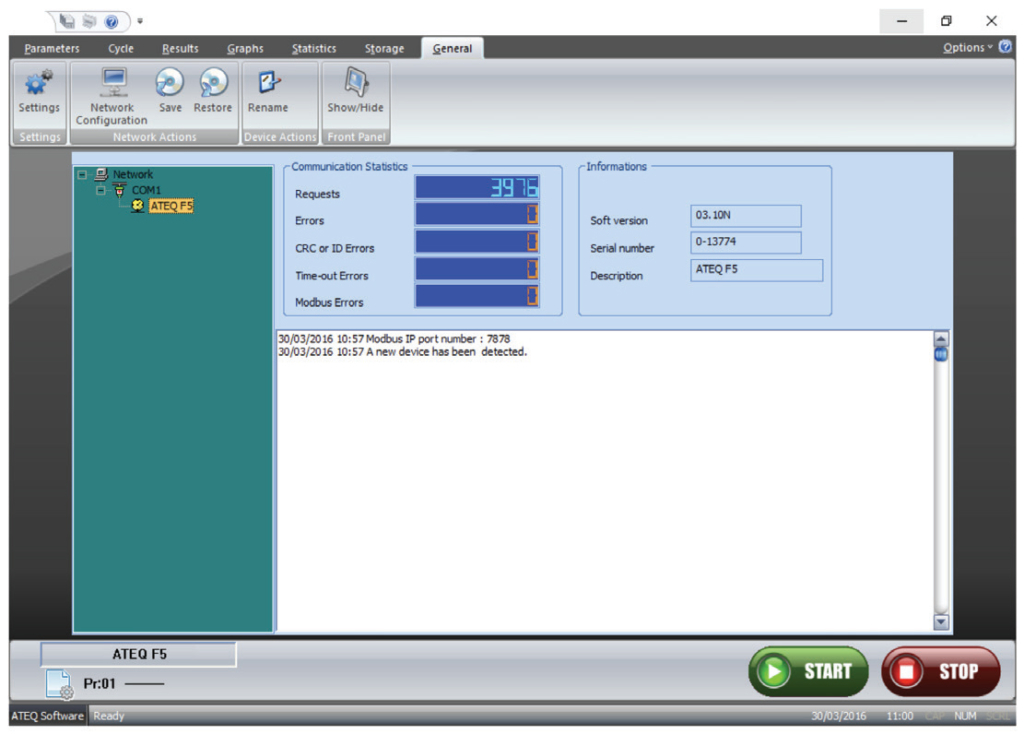Click the log scrollbar down arrow
Screen dimensions: 1024x734
940,622
